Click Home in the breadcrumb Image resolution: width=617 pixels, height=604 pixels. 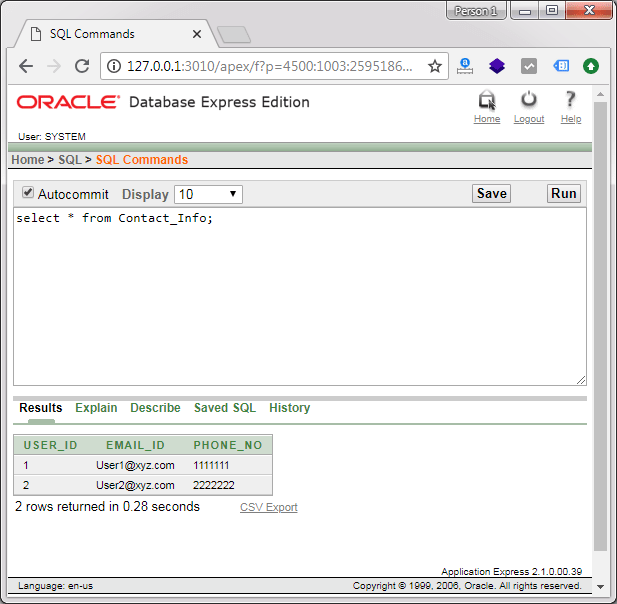(x=28, y=160)
